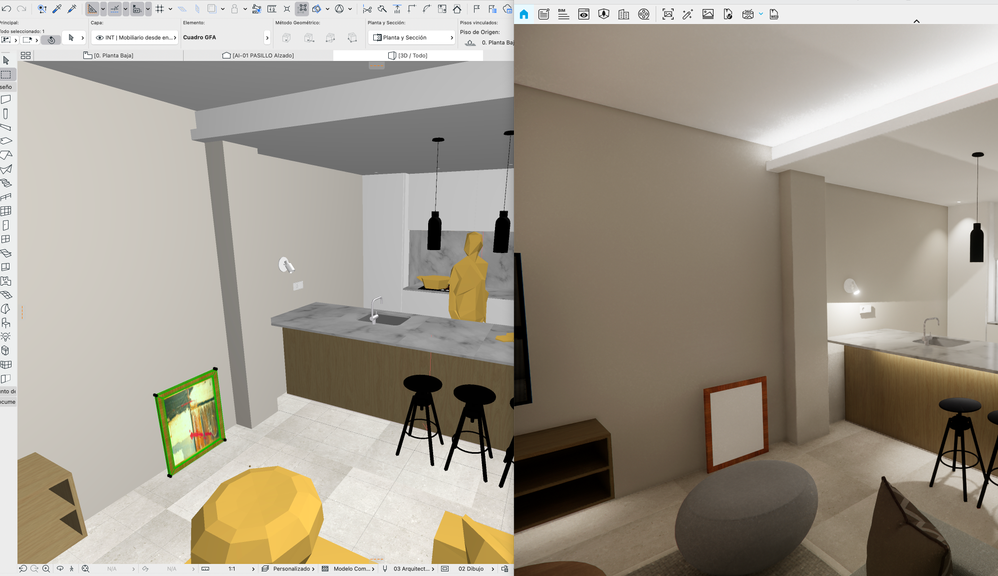The width and height of the screenshot is (998, 576).
Task: Switch to the 3D / Todo tab
Action: 408,55
